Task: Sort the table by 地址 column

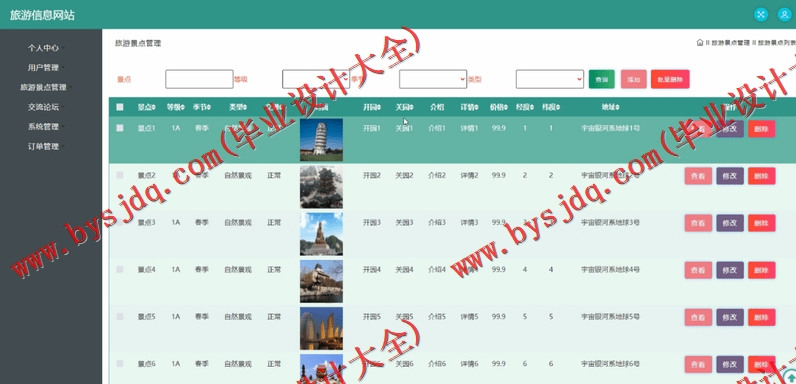Action: 610,107
